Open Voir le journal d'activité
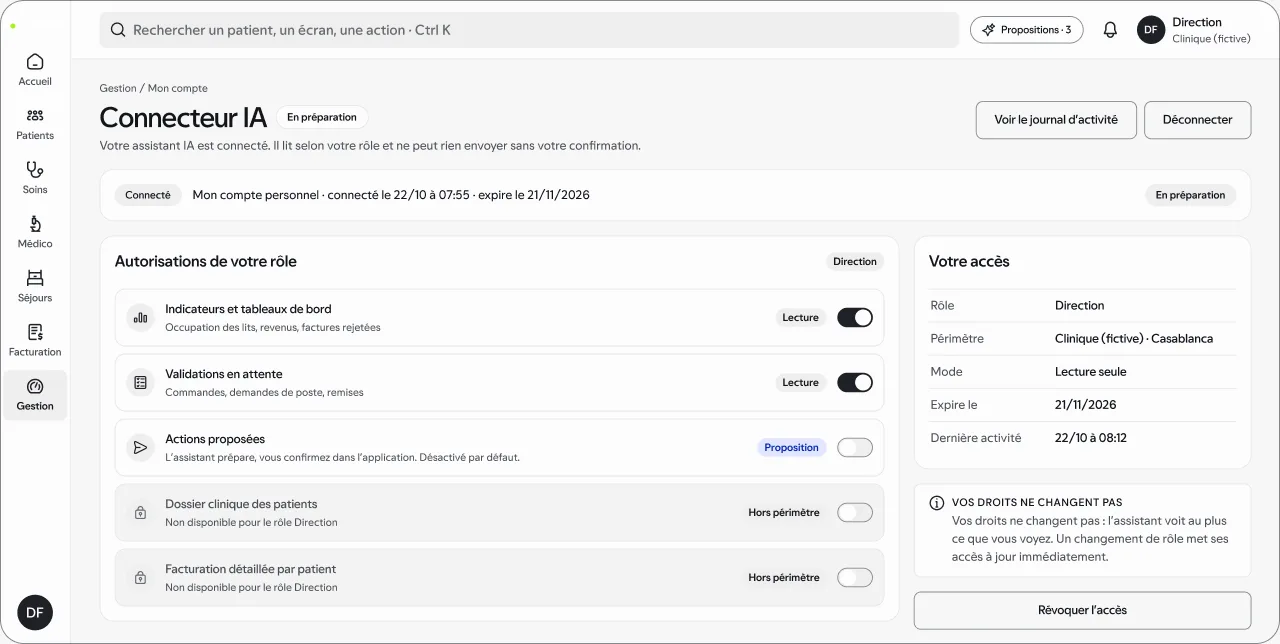This screenshot has height=644, width=1280. click(x=1056, y=120)
